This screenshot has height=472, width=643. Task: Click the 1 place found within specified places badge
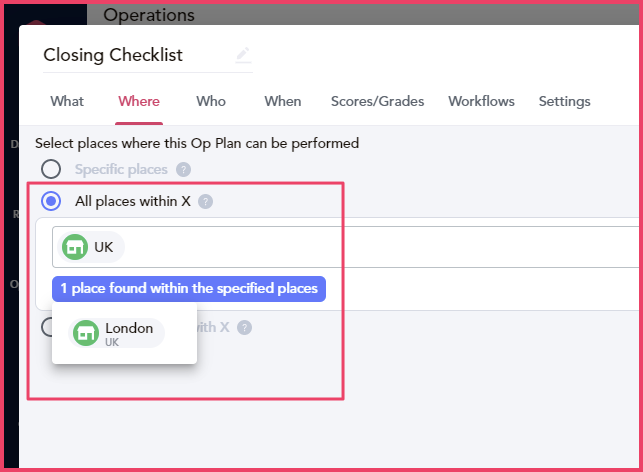point(189,289)
